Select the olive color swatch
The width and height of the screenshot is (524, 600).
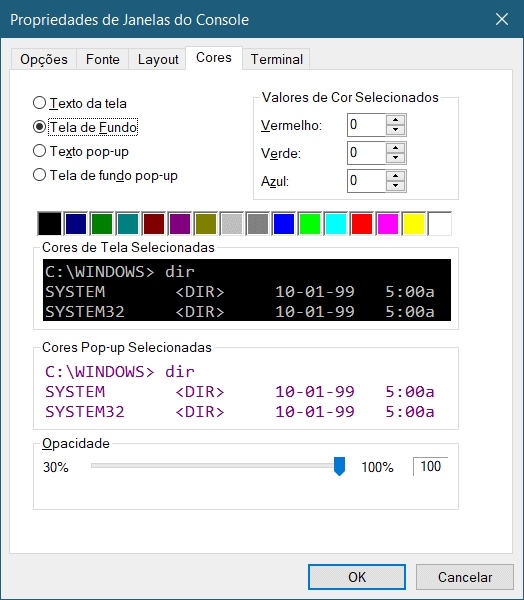pos(206,223)
